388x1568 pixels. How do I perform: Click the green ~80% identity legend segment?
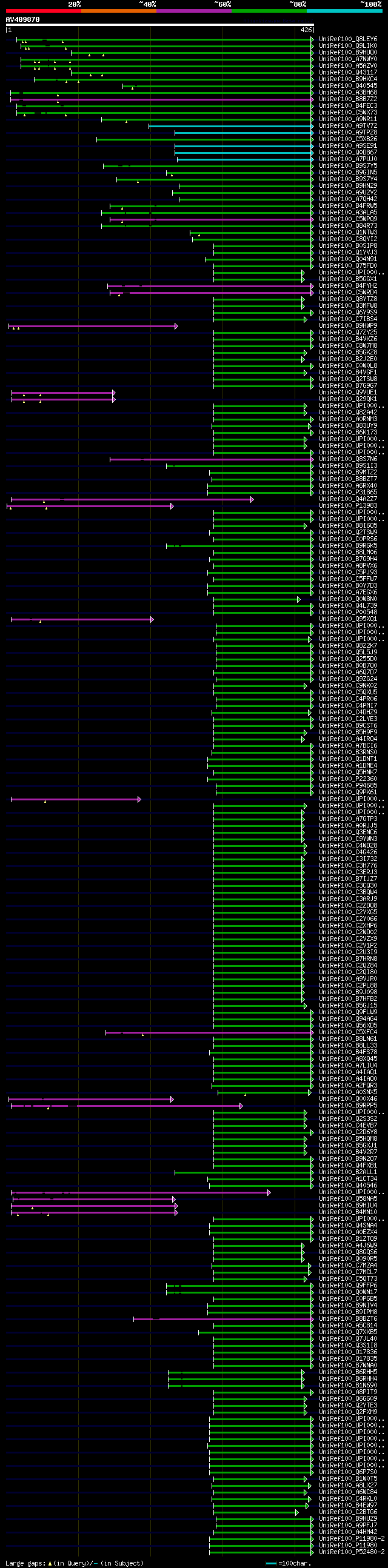tap(269, 11)
